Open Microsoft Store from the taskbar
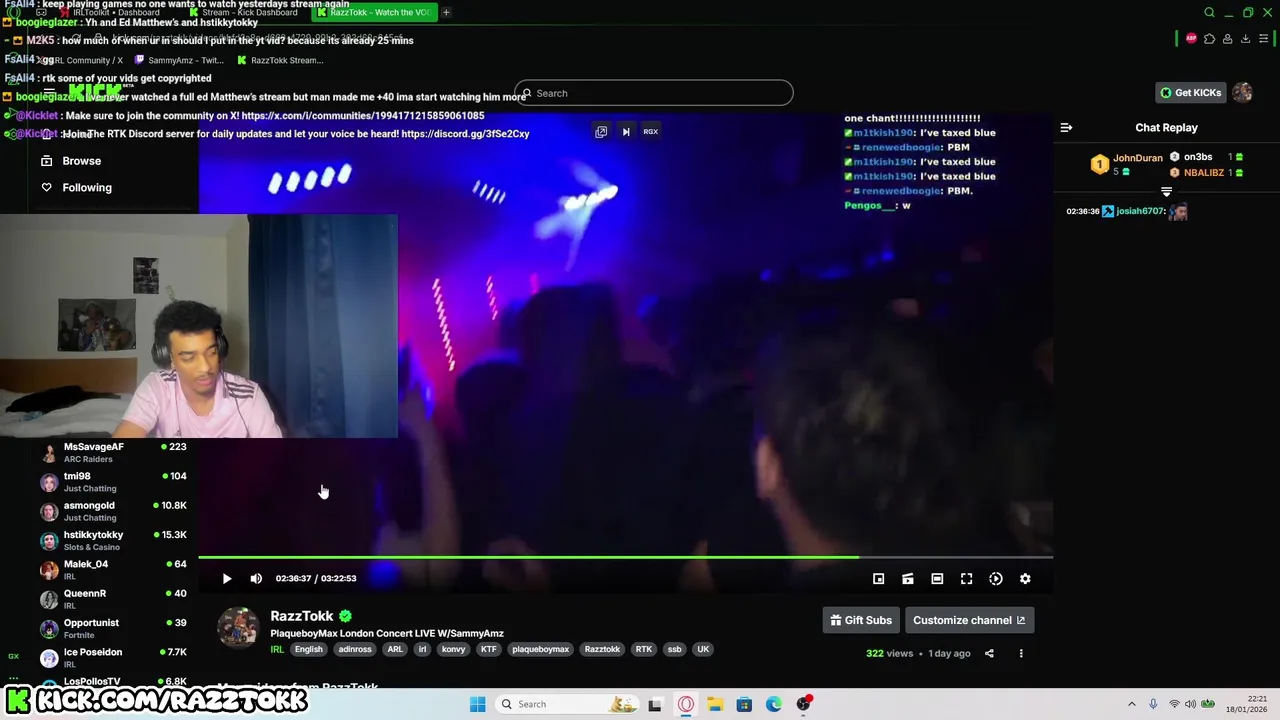 coord(744,704)
